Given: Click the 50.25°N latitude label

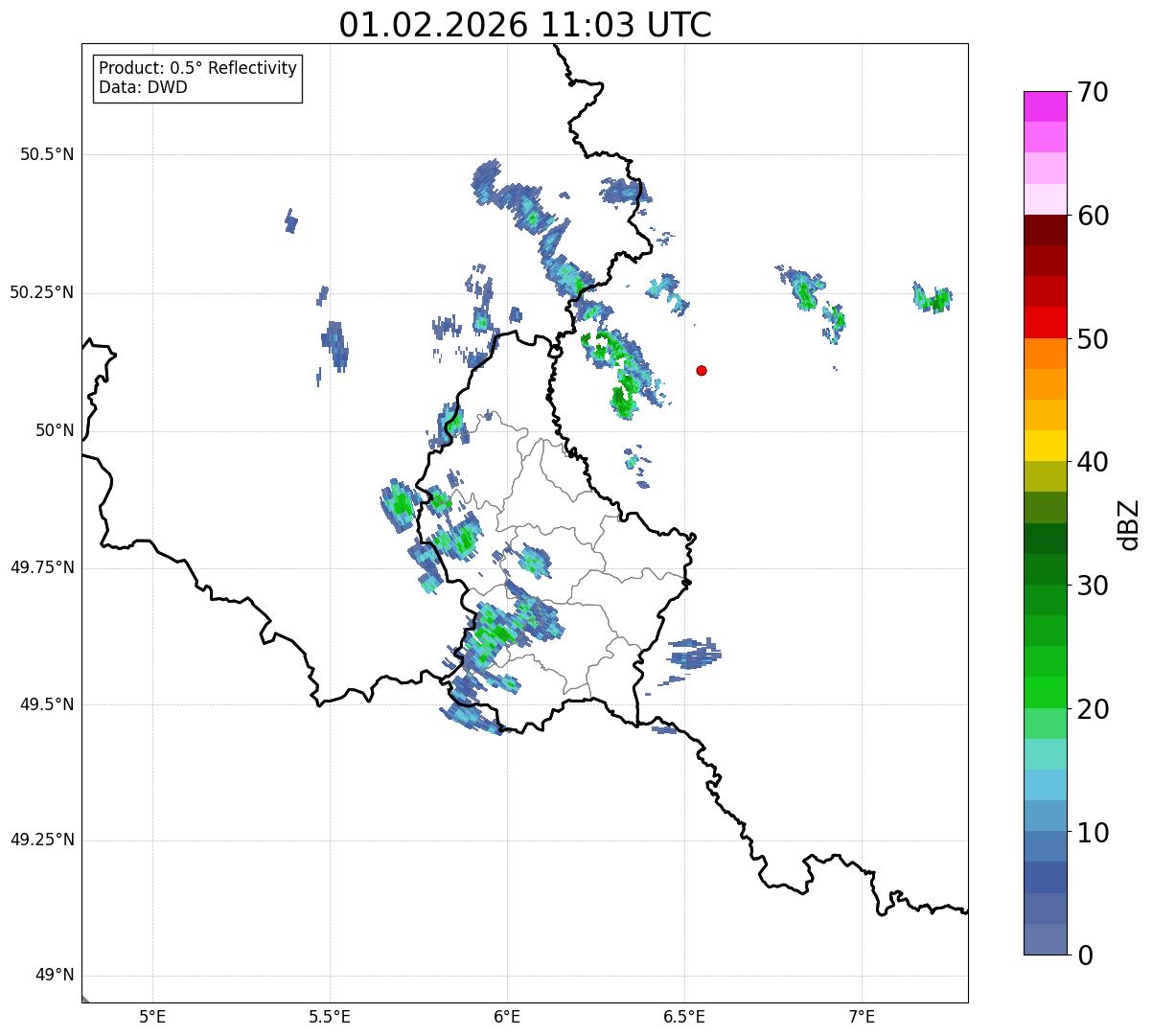Looking at the screenshot, I should coord(41,292).
